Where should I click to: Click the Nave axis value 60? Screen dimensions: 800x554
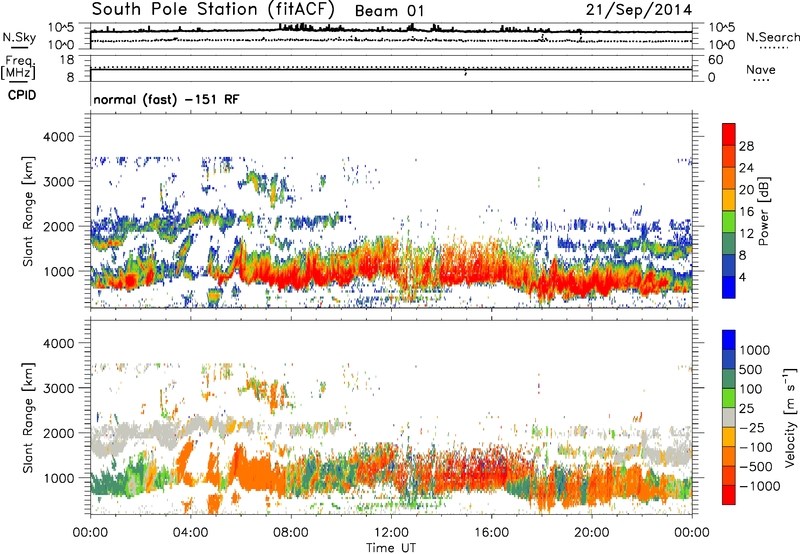(715, 60)
